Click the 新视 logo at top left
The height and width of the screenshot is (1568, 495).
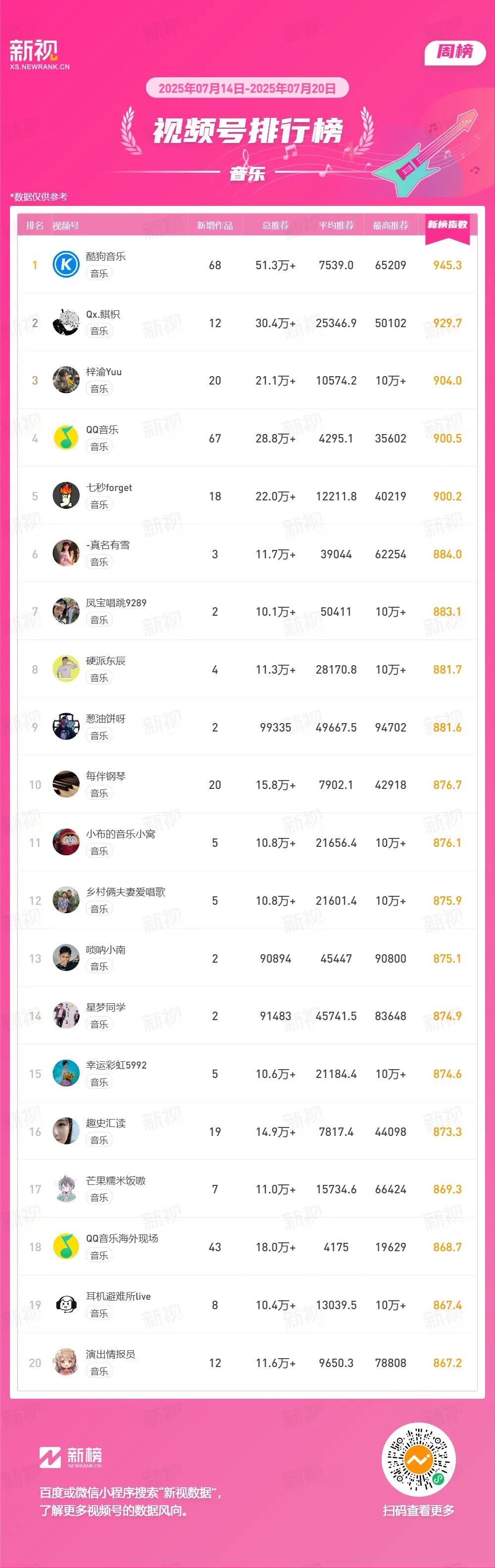40,55
